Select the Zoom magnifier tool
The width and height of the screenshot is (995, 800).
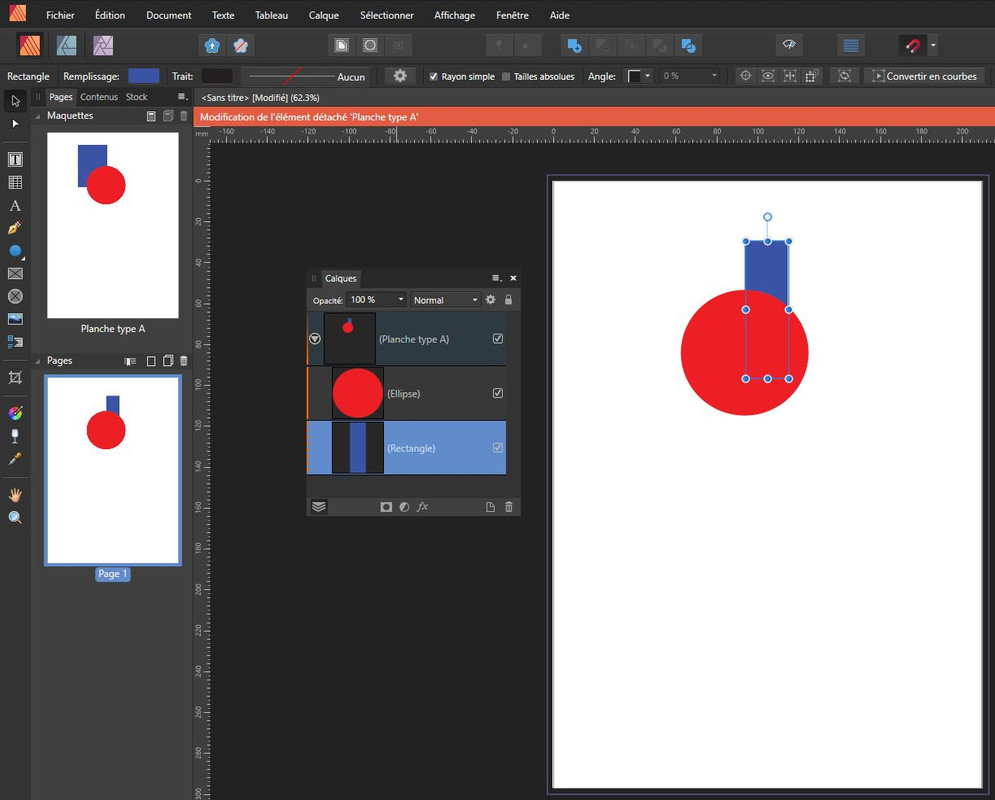(x=15, y=518)
